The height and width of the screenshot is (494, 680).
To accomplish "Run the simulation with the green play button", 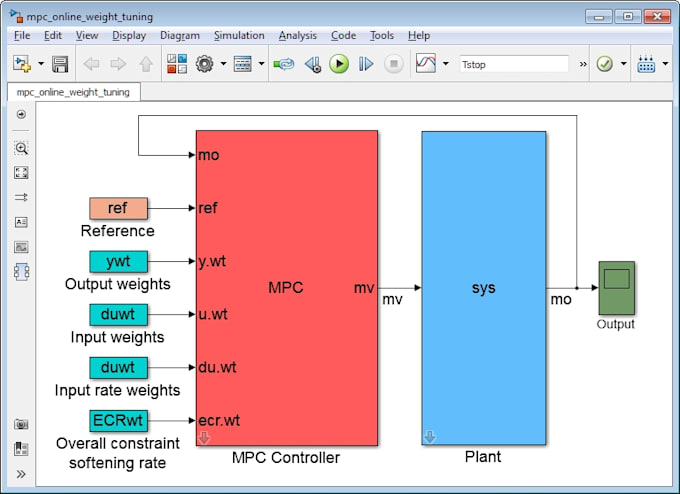I will pos(339,64).
